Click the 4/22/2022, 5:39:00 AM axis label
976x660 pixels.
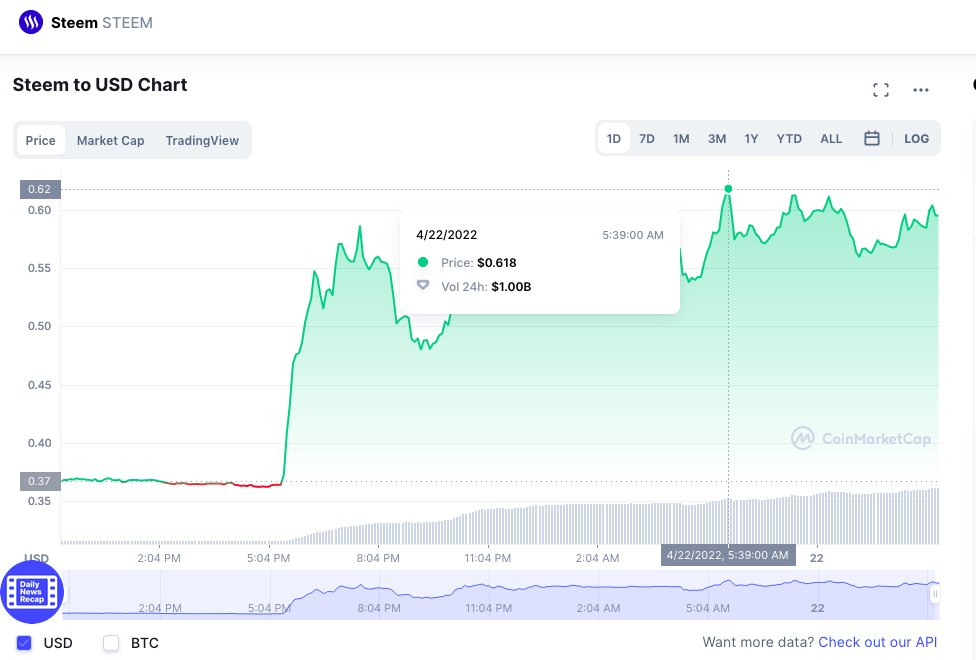(x=728, y=555)
